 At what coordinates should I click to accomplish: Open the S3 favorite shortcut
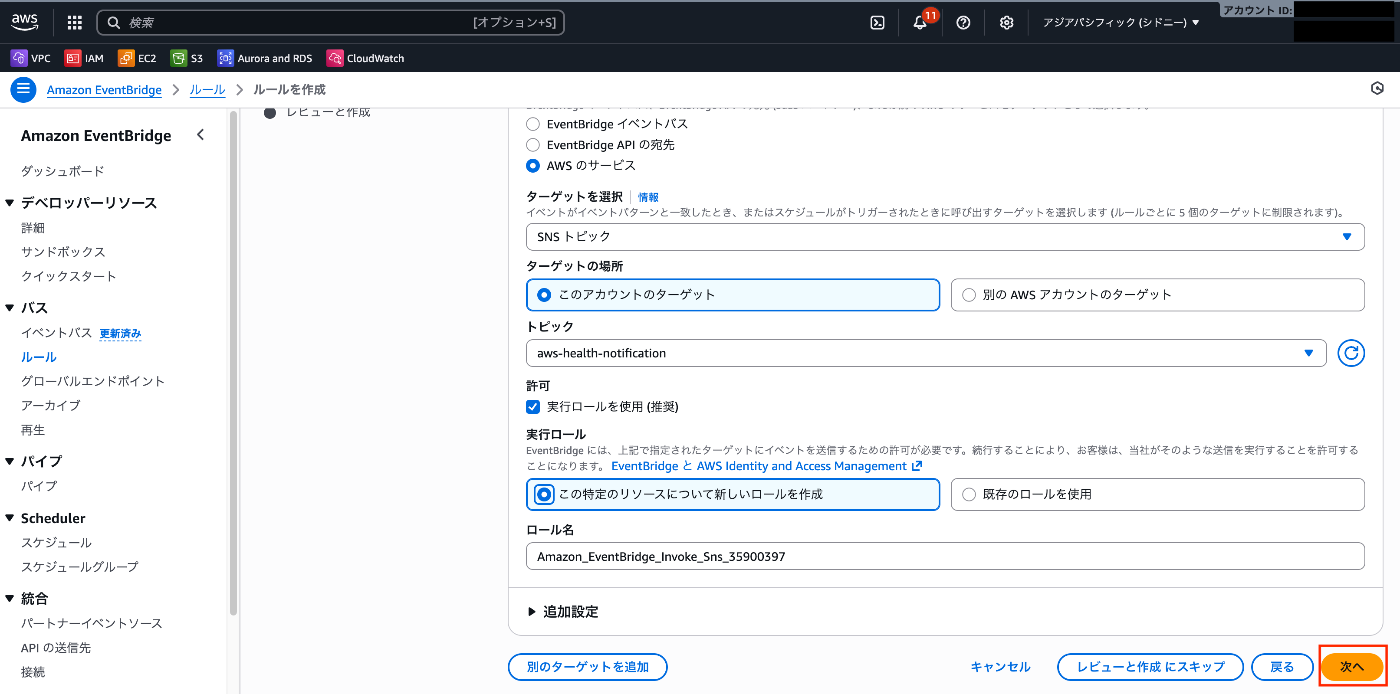tap(187, 58)
